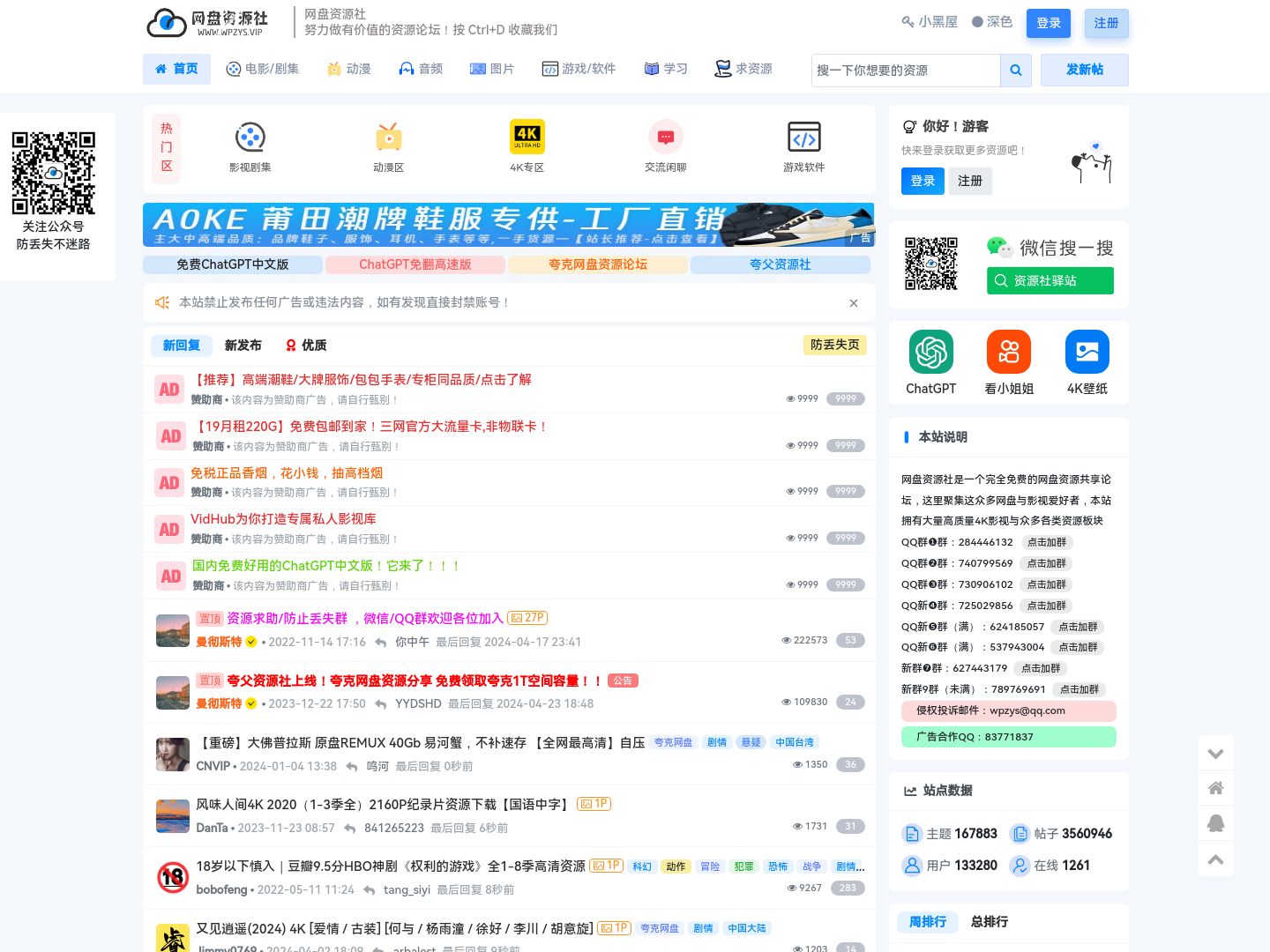
Task: Open the 小黑屋 link in header
Action: (x=930, y=22)
